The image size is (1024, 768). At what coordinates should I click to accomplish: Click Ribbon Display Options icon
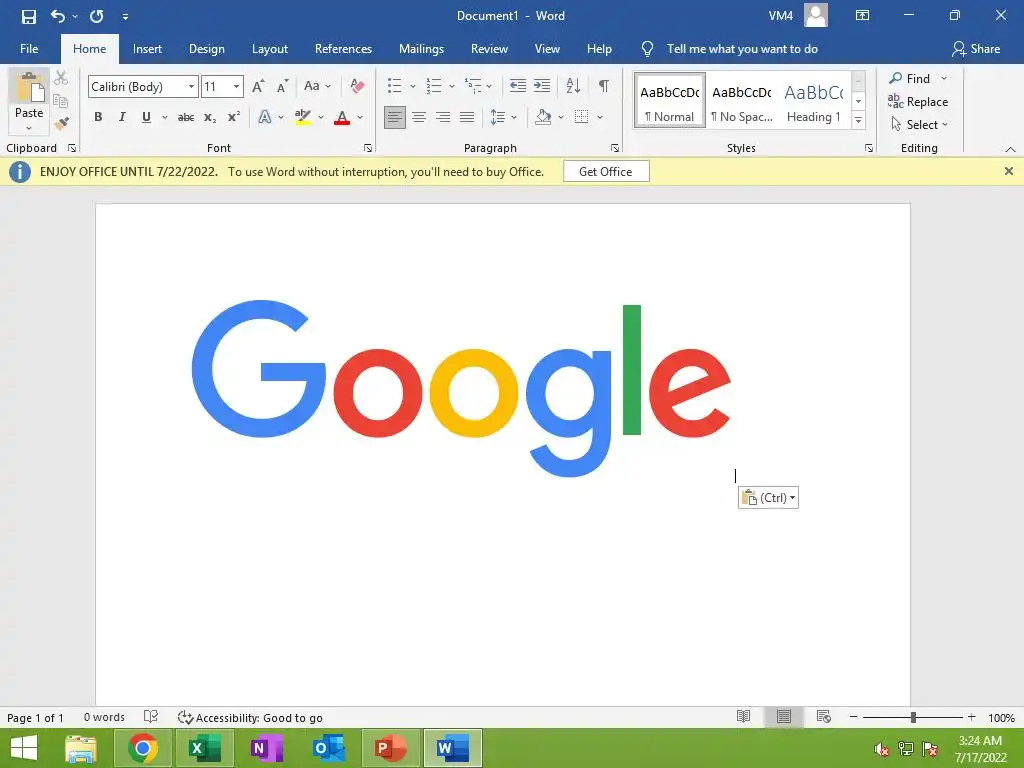(x=862, y=16)
